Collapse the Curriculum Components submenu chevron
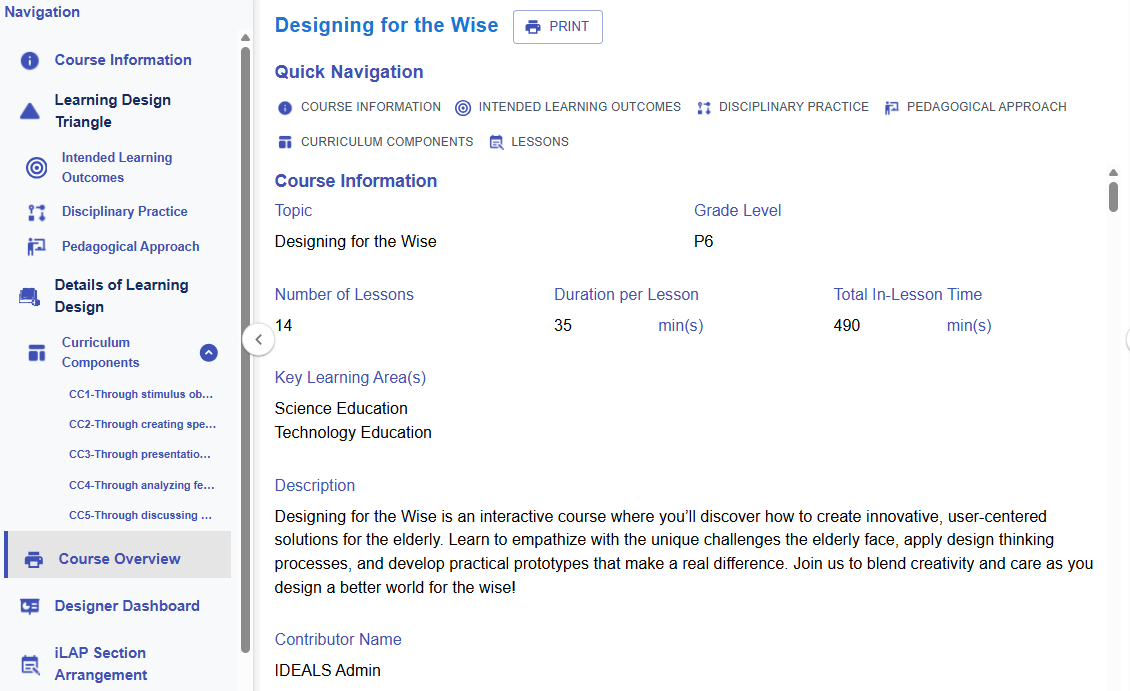The width and height of the screenshot is (1130, 691). pyautogui.click(x=208, y=352)
